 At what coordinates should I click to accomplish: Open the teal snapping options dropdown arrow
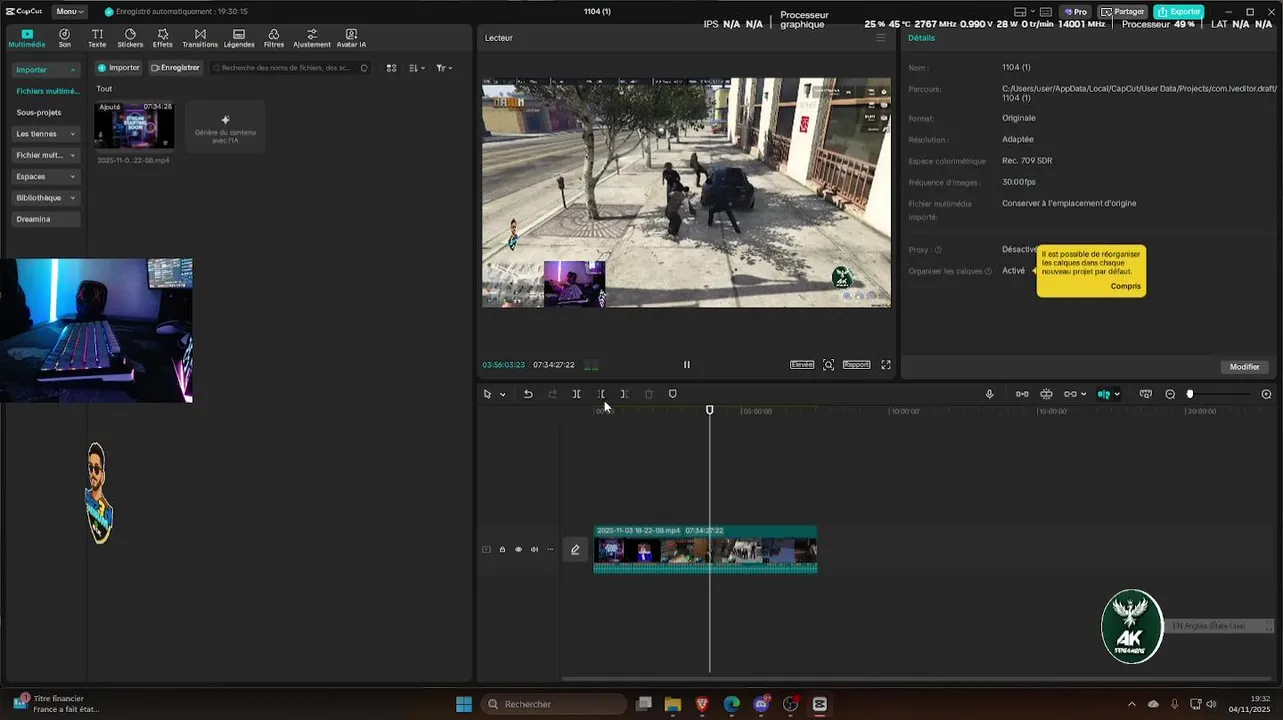(x=1116, y=394)
